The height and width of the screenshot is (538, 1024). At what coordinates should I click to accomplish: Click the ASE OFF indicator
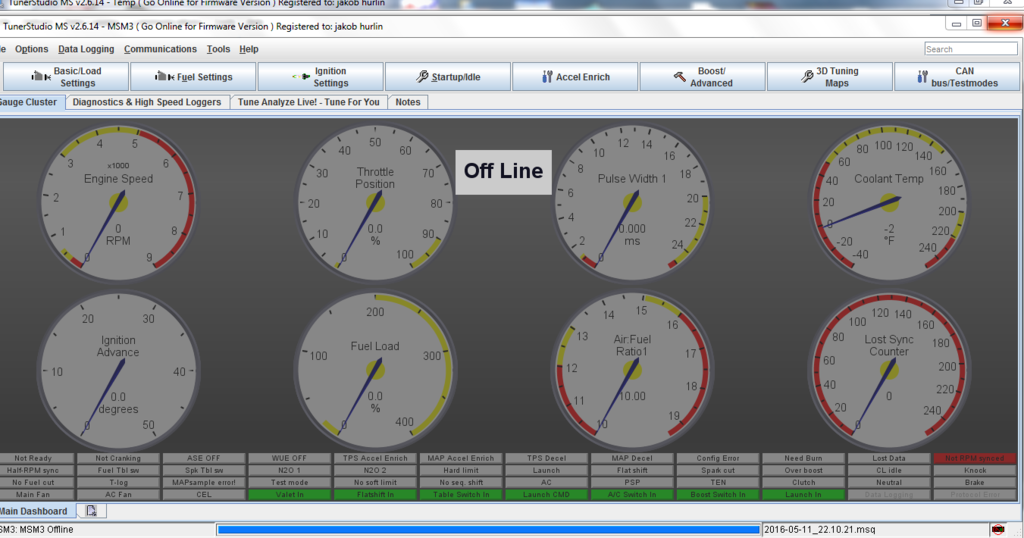click(x=204, y=458)
